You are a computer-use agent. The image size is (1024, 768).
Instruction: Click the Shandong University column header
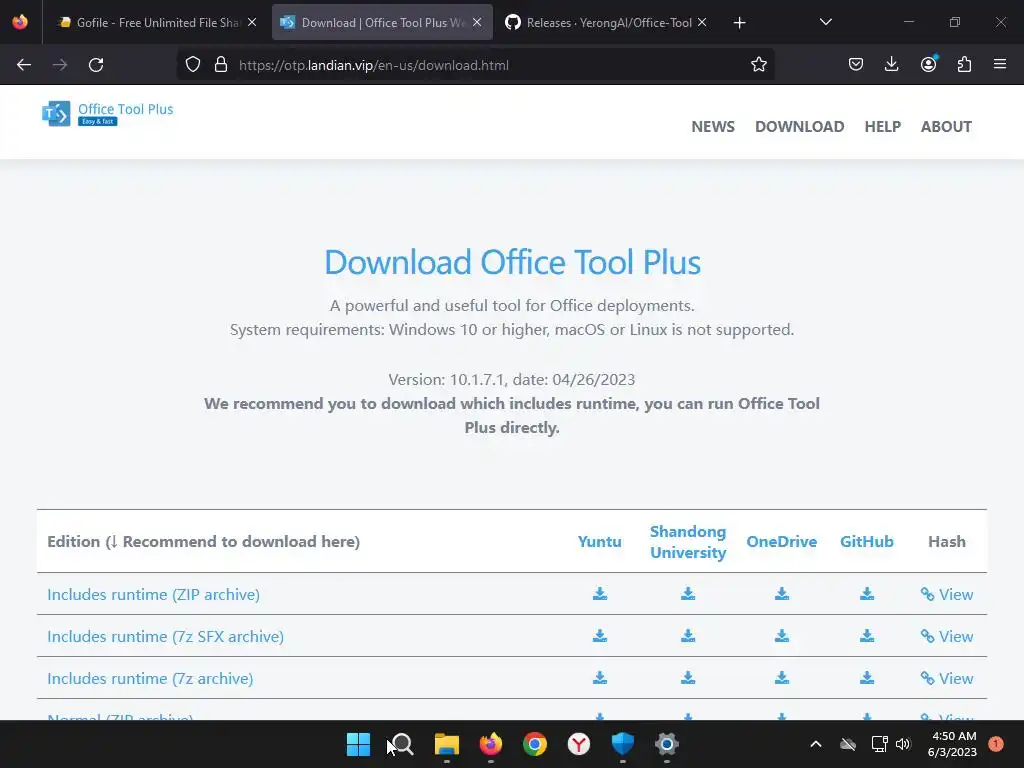[688, 541]
